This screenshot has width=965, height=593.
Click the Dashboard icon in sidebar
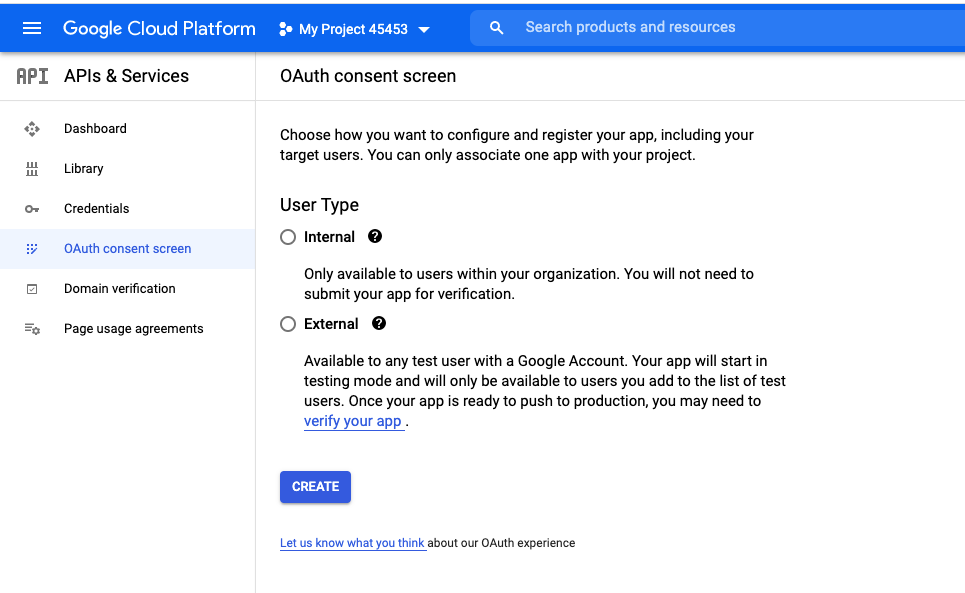point(32,129)
